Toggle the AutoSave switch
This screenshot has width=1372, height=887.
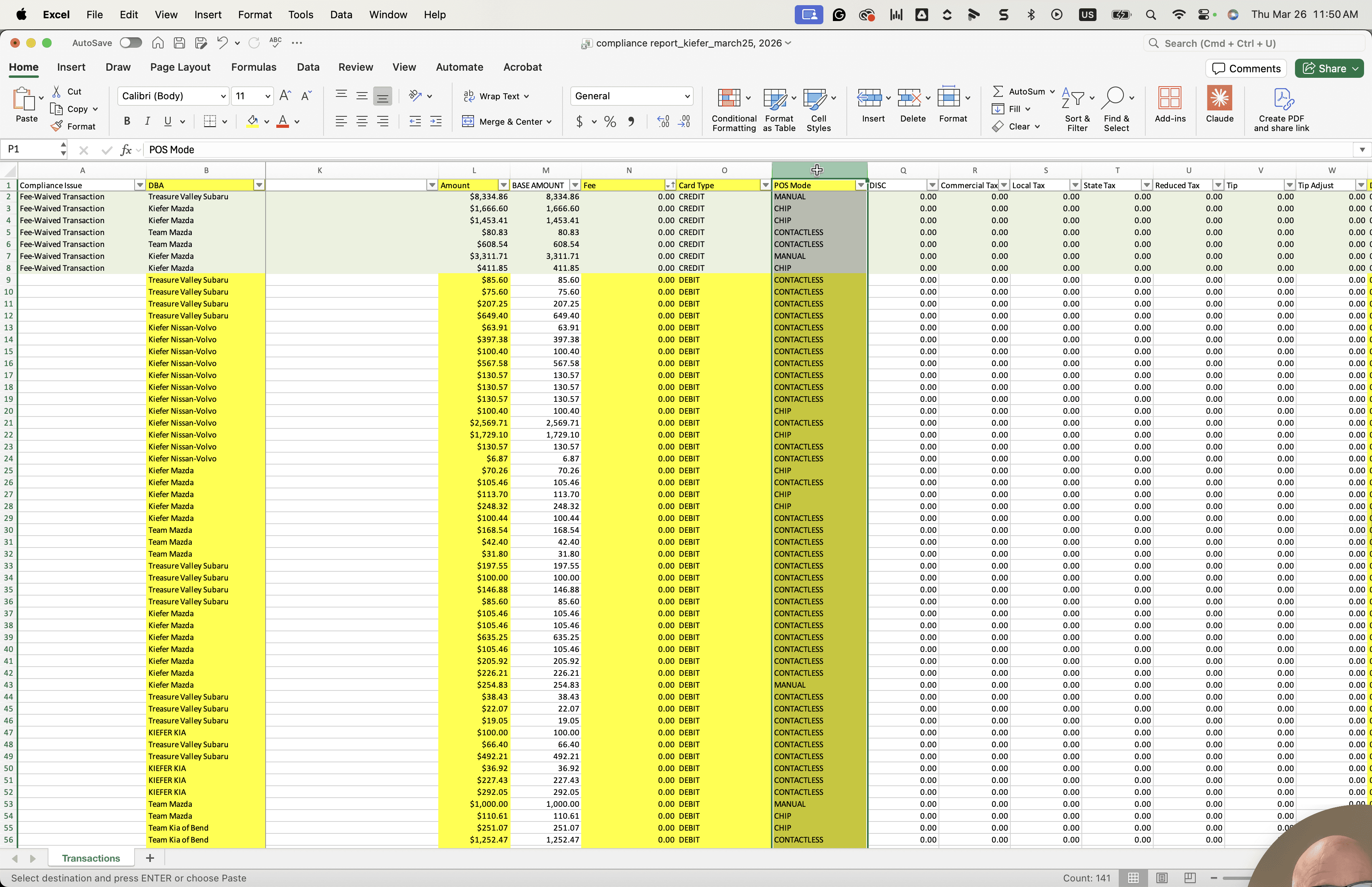131,42
